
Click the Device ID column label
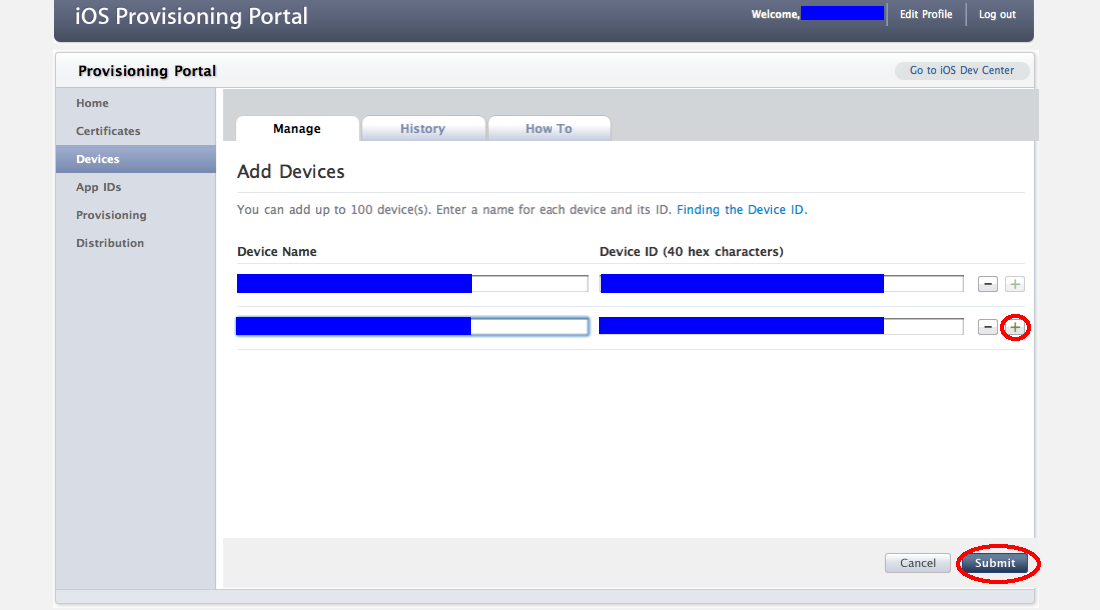691,252
